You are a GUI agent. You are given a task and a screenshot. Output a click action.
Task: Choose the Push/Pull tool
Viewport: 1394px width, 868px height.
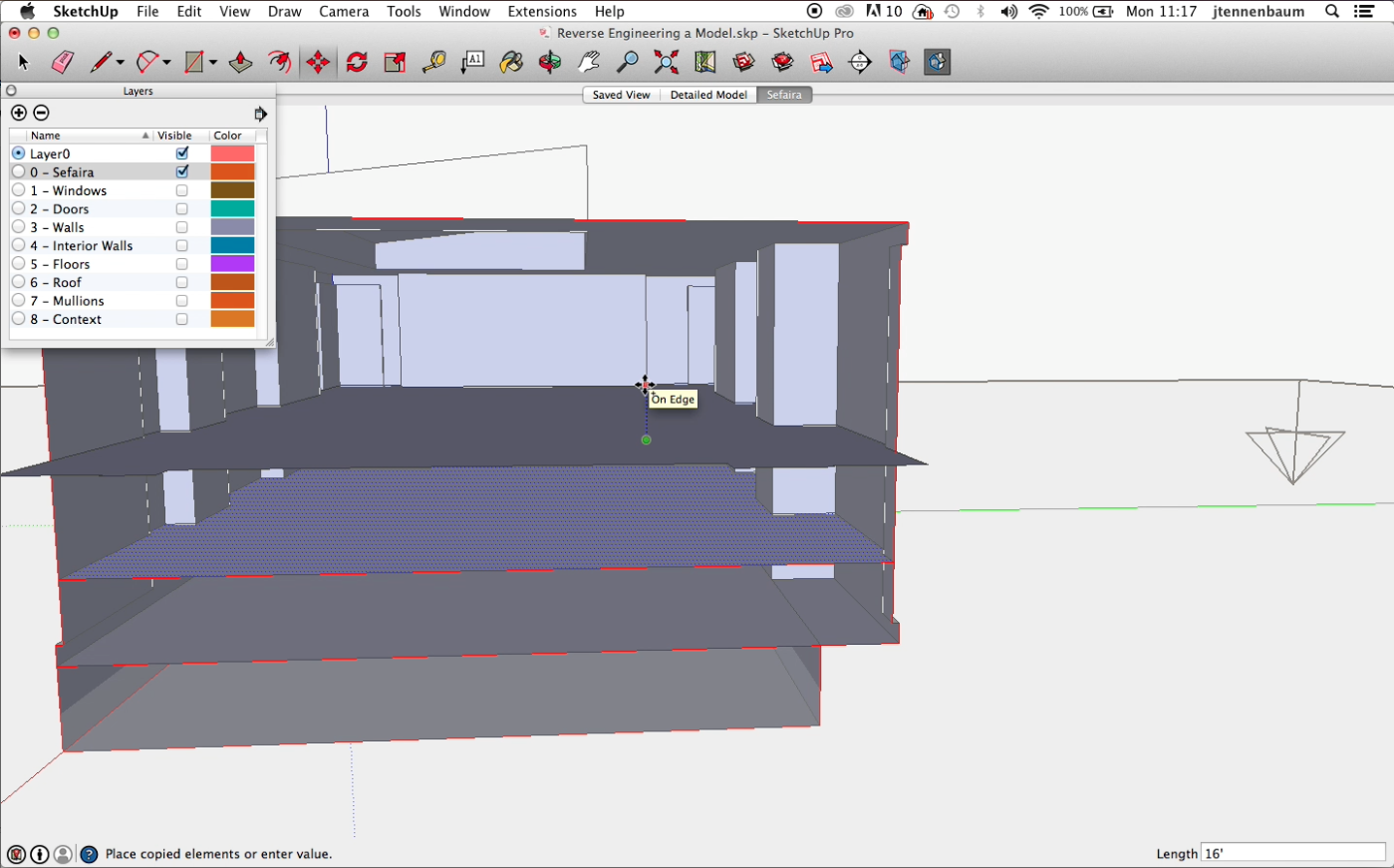240,63
